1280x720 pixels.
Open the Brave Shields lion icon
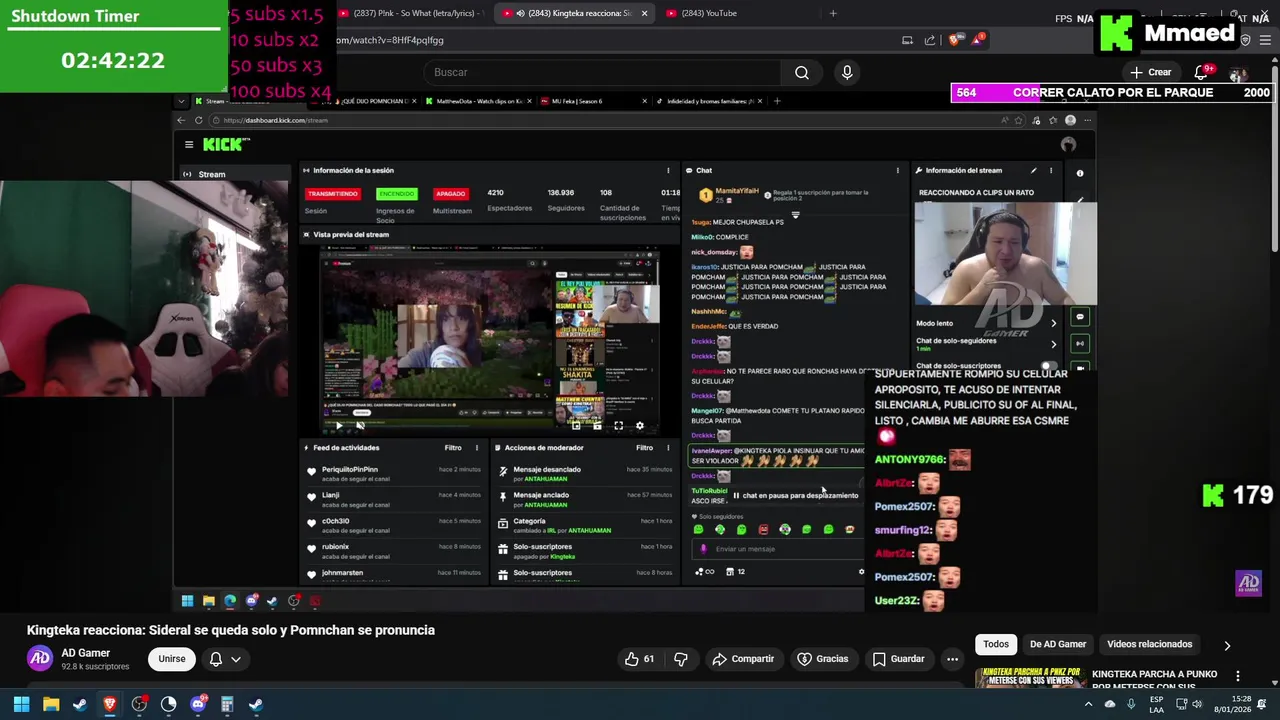(954, 40)
